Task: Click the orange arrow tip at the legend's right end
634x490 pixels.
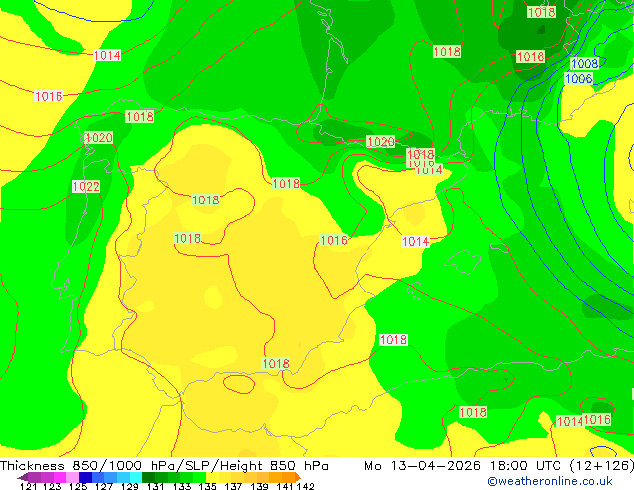Action: click(298, 477)
